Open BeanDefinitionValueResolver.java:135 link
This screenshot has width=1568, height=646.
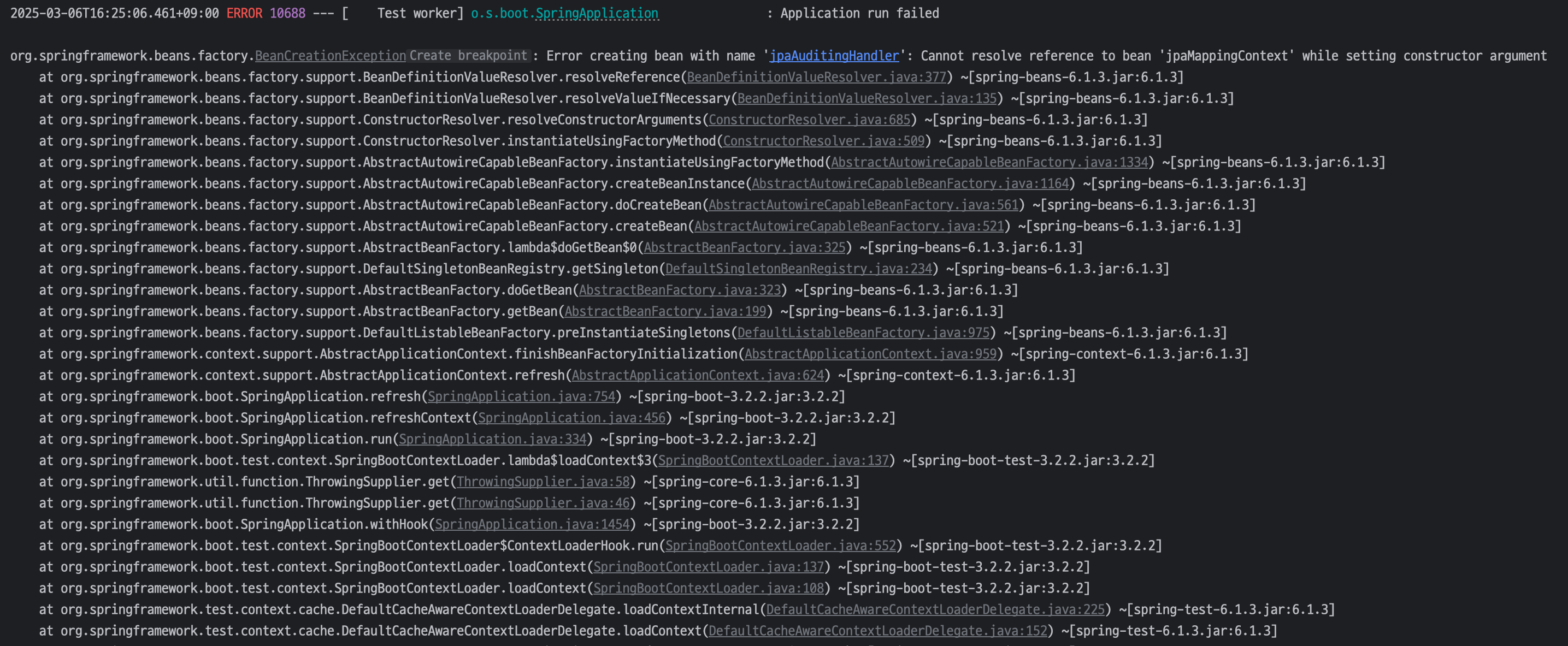click(867, 98)
